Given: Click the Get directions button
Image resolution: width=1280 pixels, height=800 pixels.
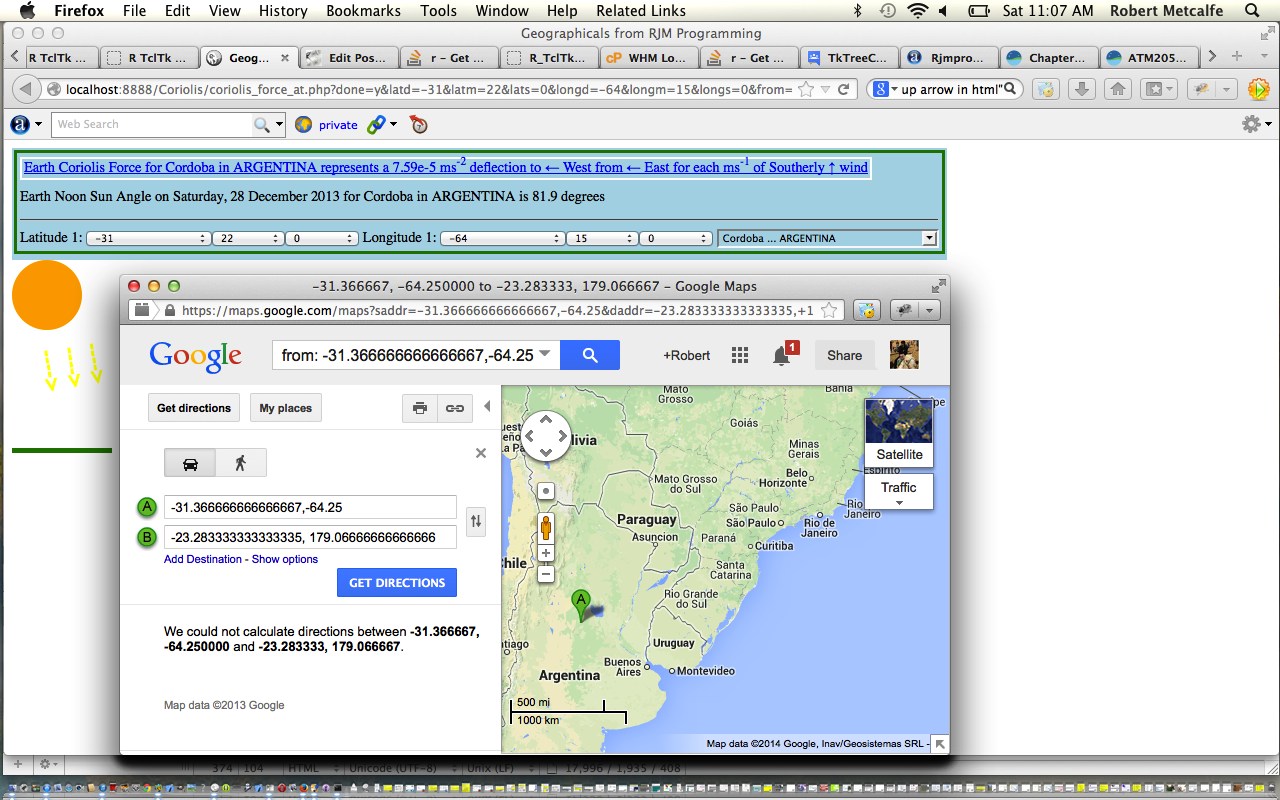Looking at the screenshot, I should pyautogui.click(x=194, y=408).
